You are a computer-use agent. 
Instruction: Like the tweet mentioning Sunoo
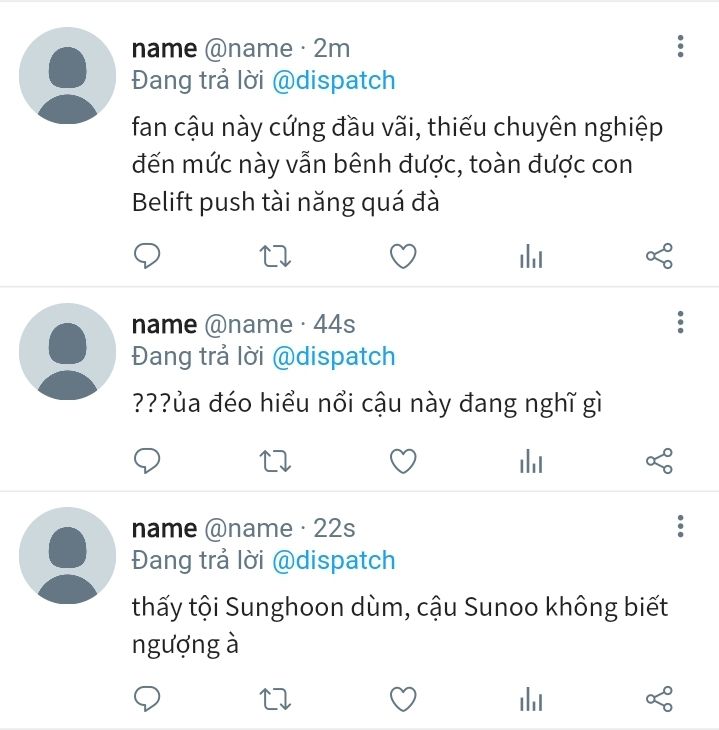click(403, 699)
